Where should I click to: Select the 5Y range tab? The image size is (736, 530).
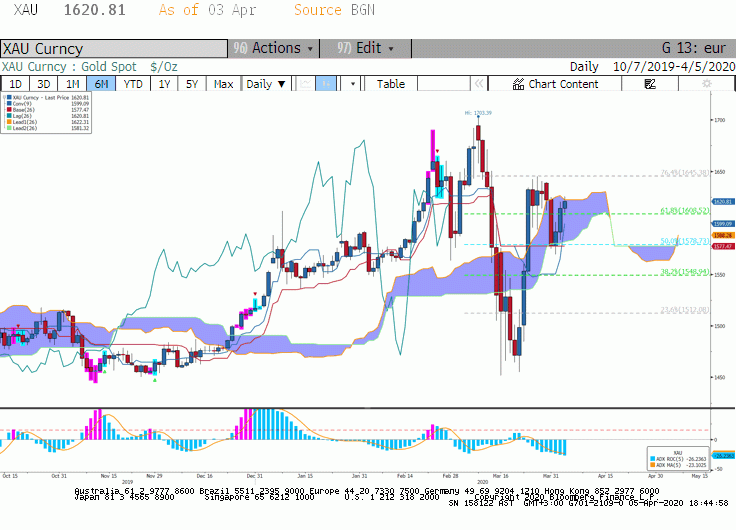[x=192, y=84]
